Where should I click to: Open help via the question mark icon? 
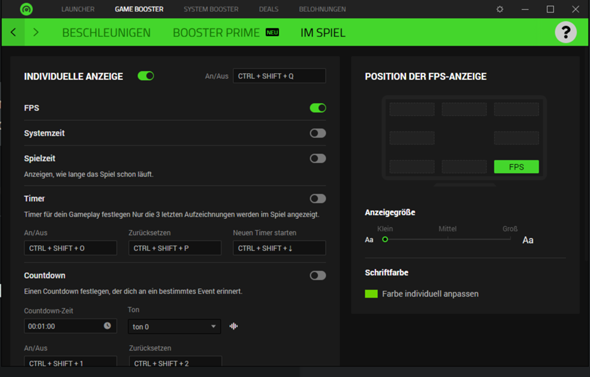[566, 32]
